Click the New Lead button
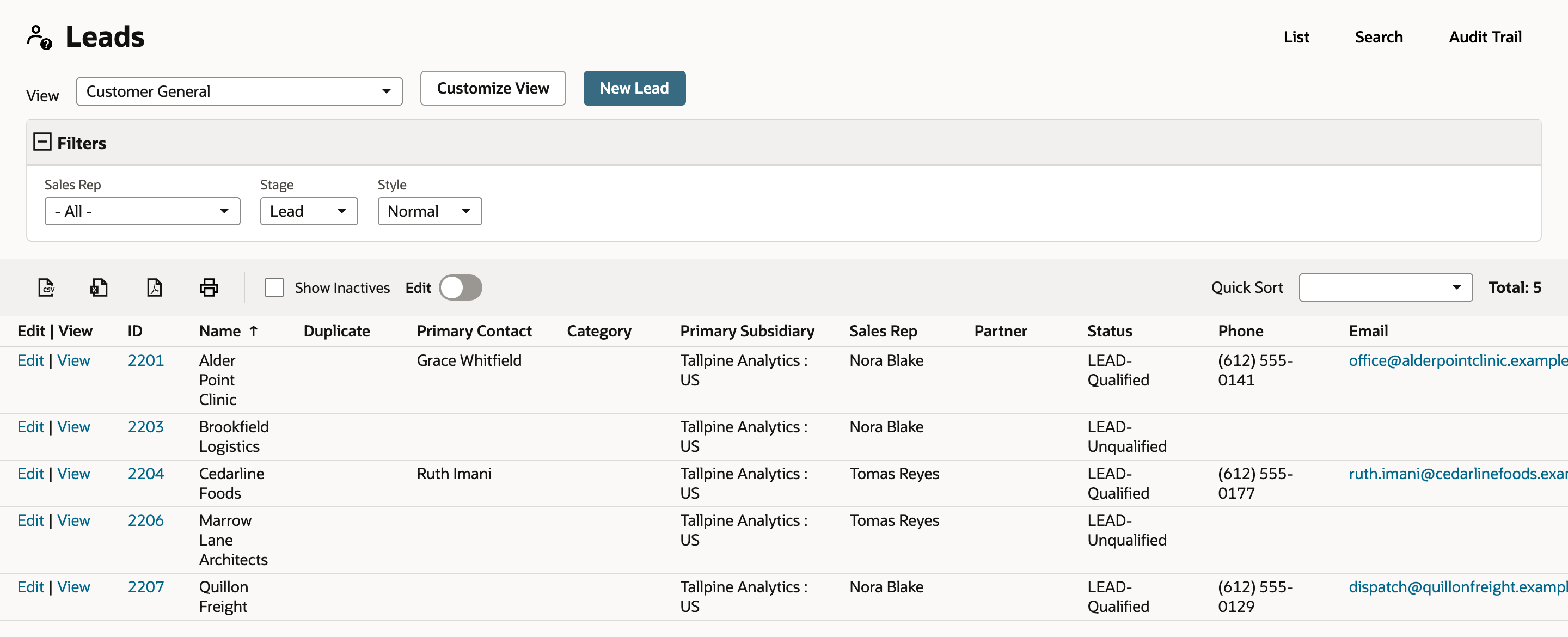1568x637 pixels. coord(634,88)
